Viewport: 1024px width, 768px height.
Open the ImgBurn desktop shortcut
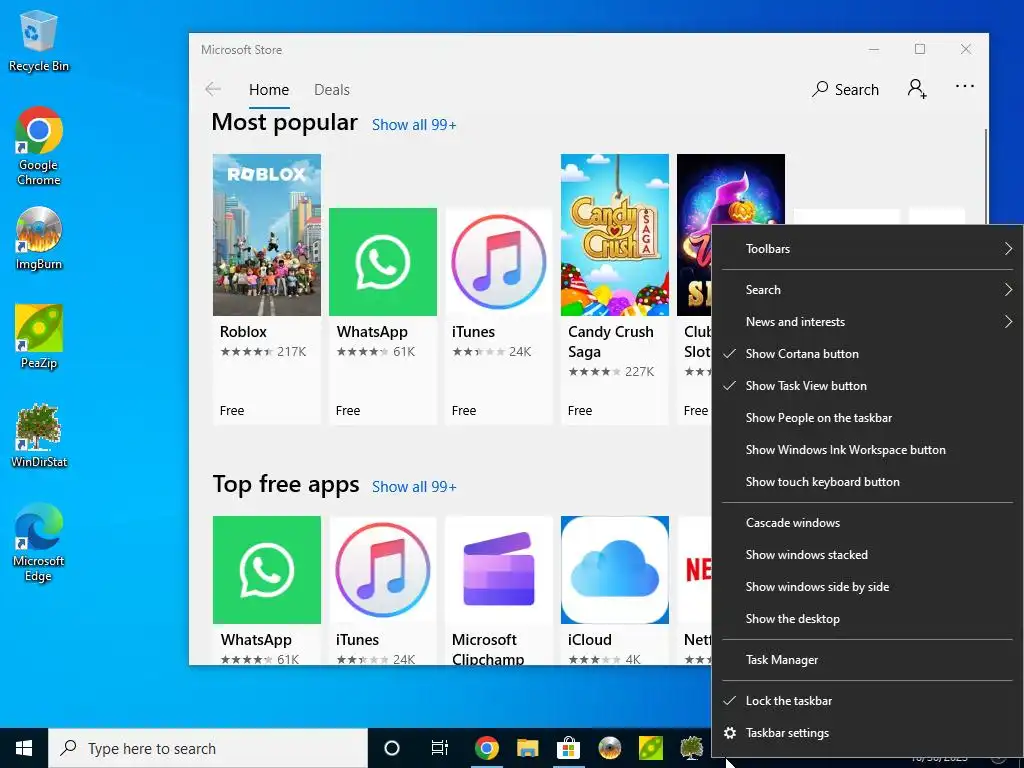click(39, 238)
